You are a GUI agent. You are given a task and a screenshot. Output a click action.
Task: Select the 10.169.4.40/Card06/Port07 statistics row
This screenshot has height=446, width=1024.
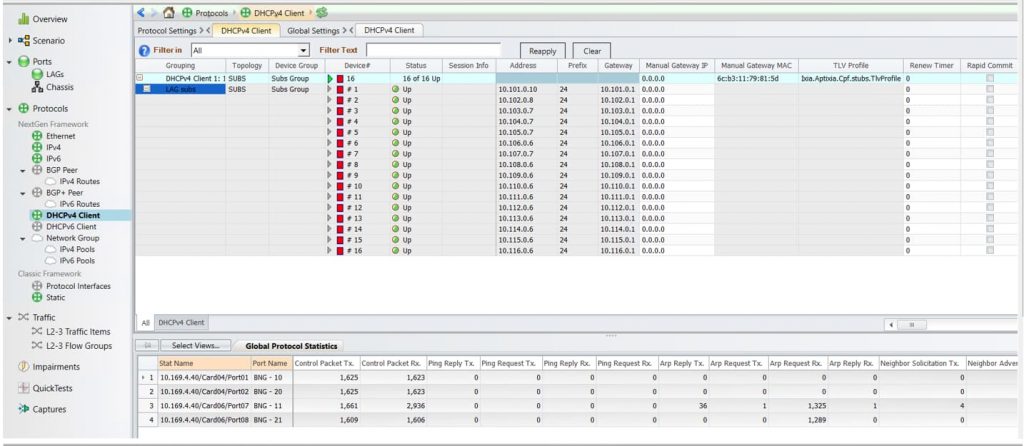coord(580,406)
